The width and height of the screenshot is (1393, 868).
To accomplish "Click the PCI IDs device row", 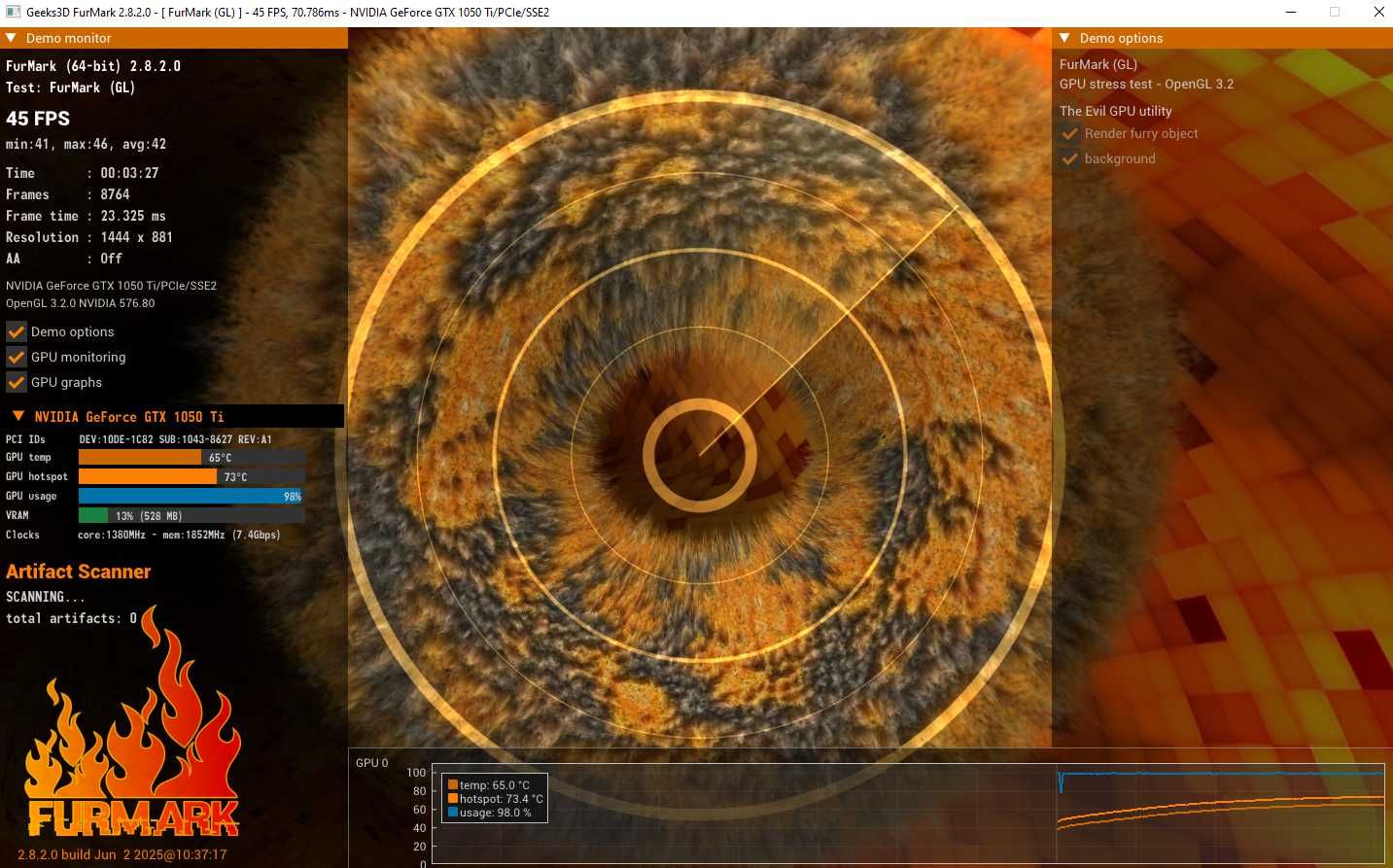I will click(139, 439).
